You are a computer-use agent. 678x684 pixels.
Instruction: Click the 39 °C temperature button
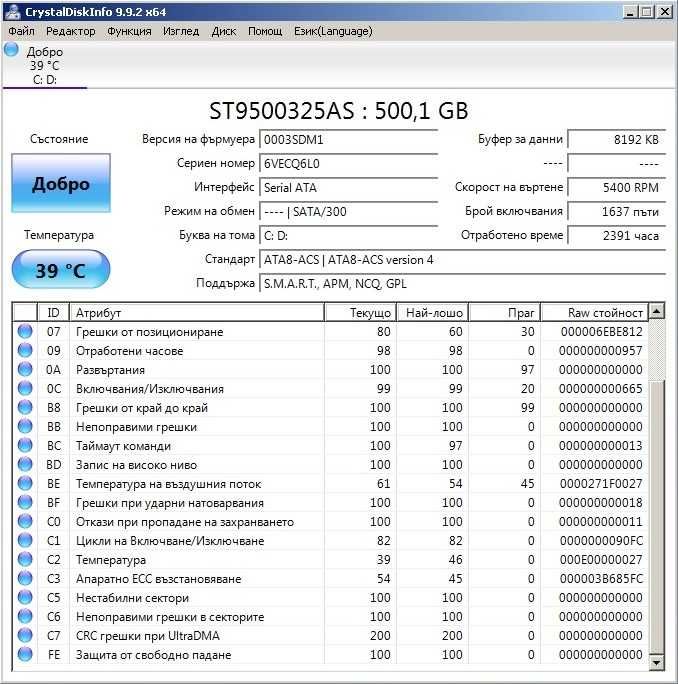click(x=61, y=270)
